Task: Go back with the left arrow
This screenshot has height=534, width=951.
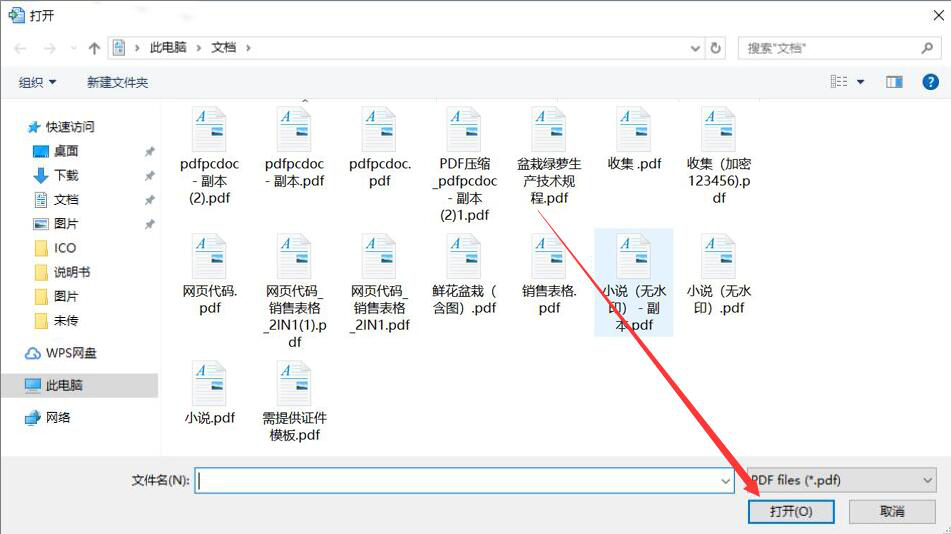Action: coord(20,49)
